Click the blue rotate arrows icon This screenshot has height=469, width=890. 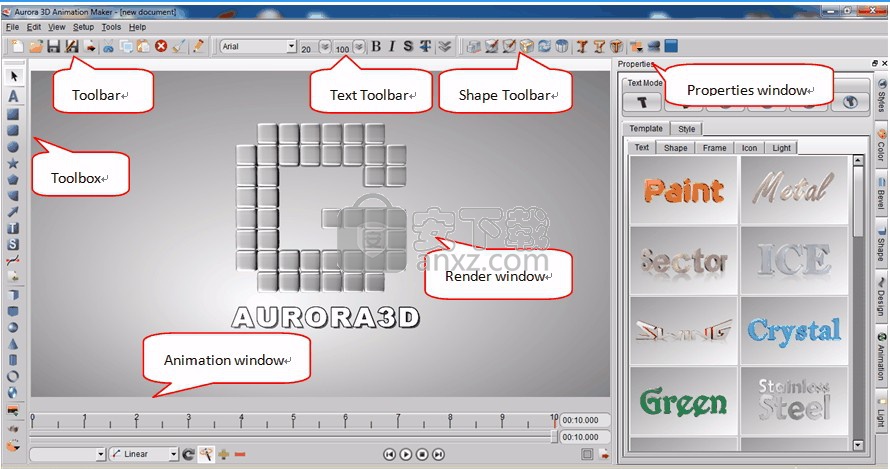click(x=544, y=47)
